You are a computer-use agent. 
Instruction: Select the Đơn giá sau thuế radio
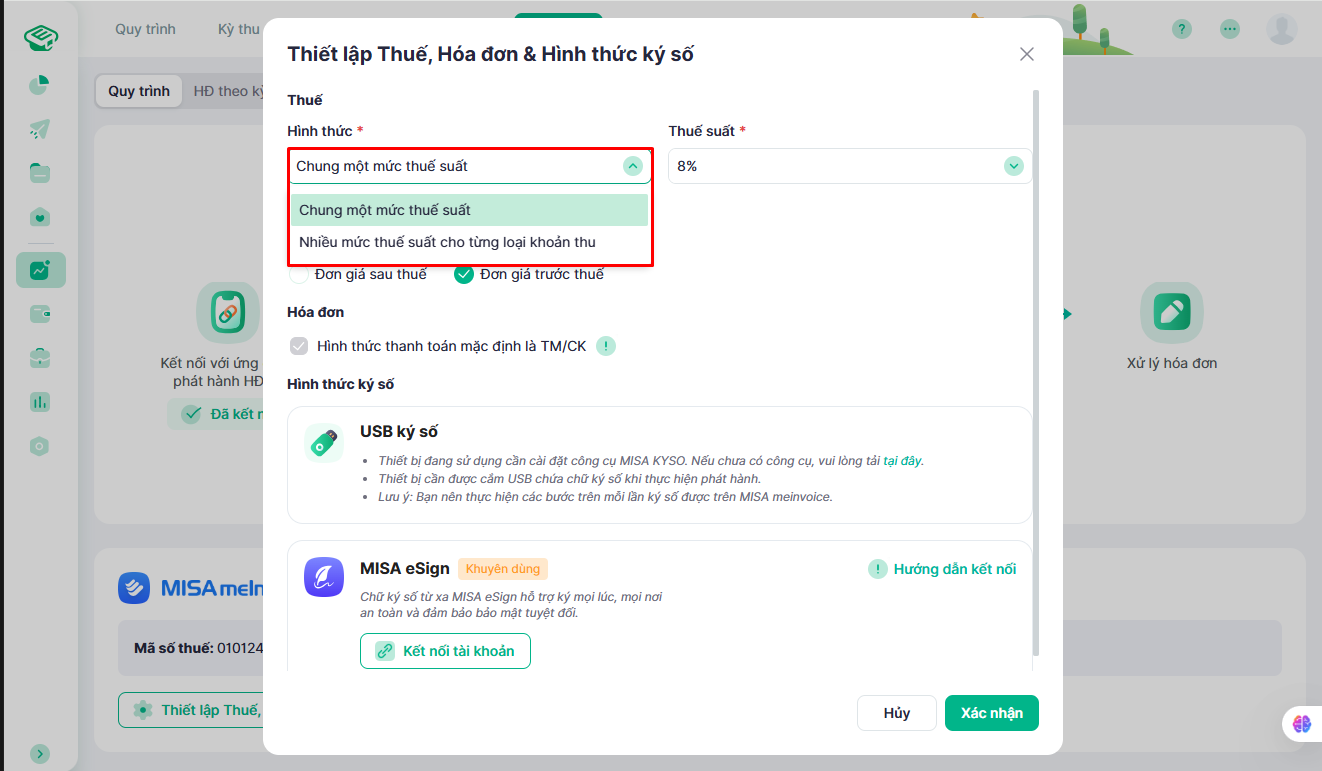pos(299,274)
